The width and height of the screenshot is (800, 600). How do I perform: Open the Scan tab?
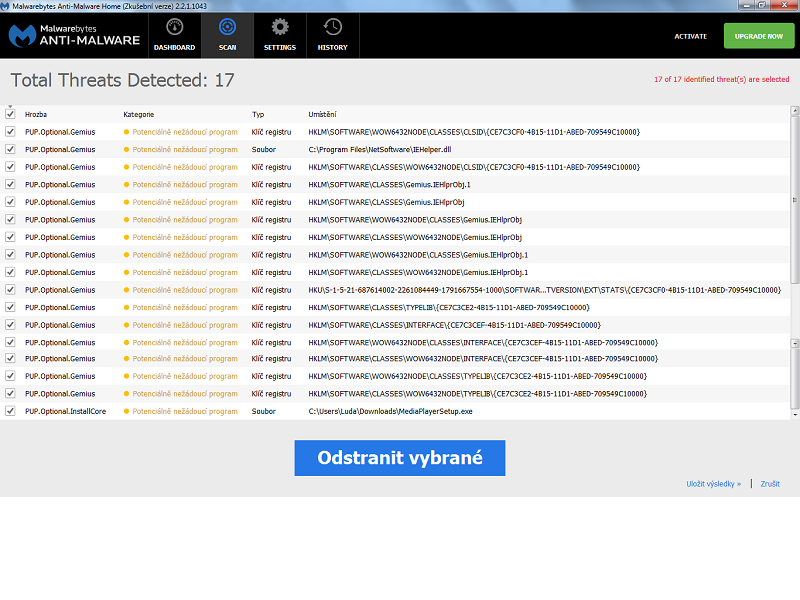pos(227,35)
